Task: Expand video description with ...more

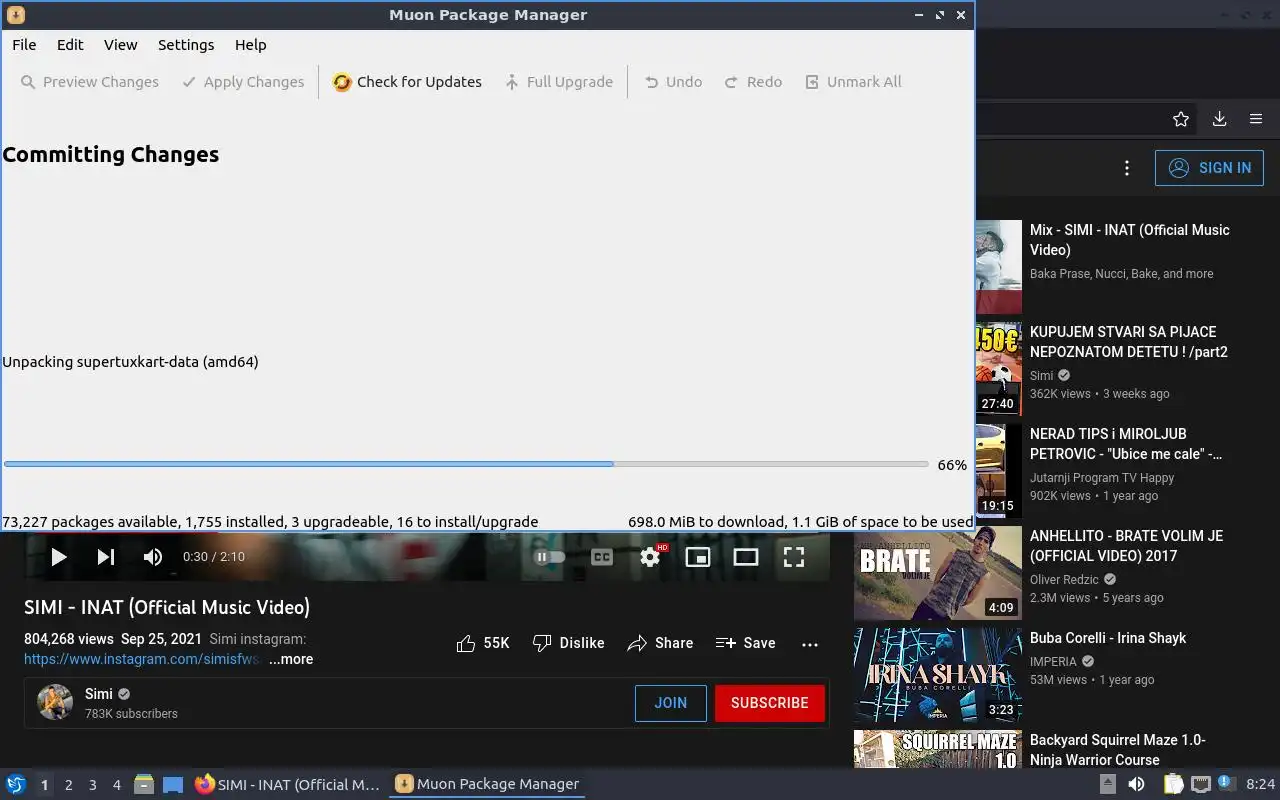Action: (x=291, y=659)
